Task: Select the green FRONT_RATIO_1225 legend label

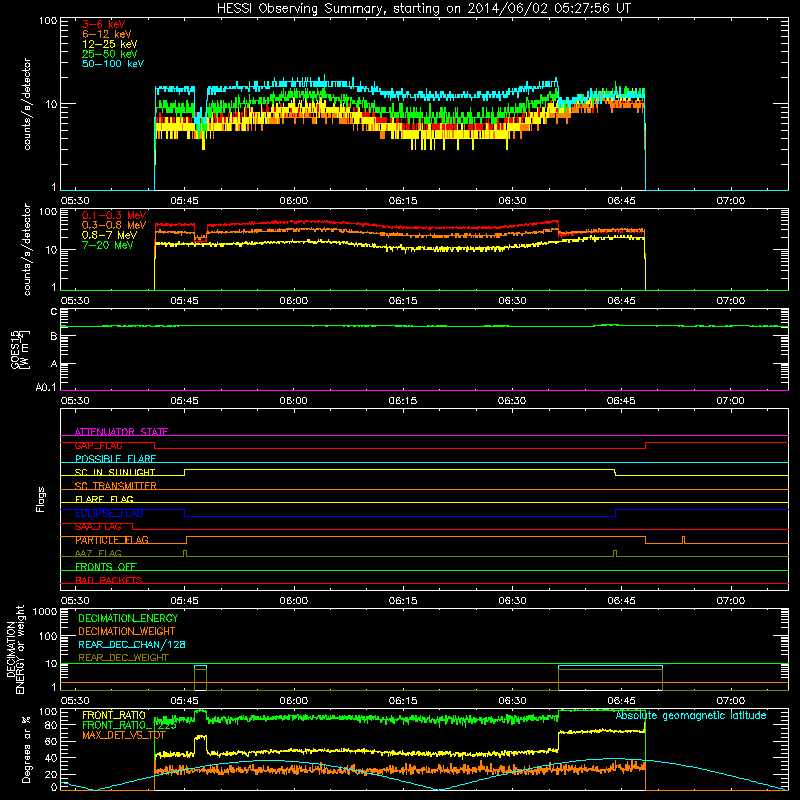Action: pos(129,726)
